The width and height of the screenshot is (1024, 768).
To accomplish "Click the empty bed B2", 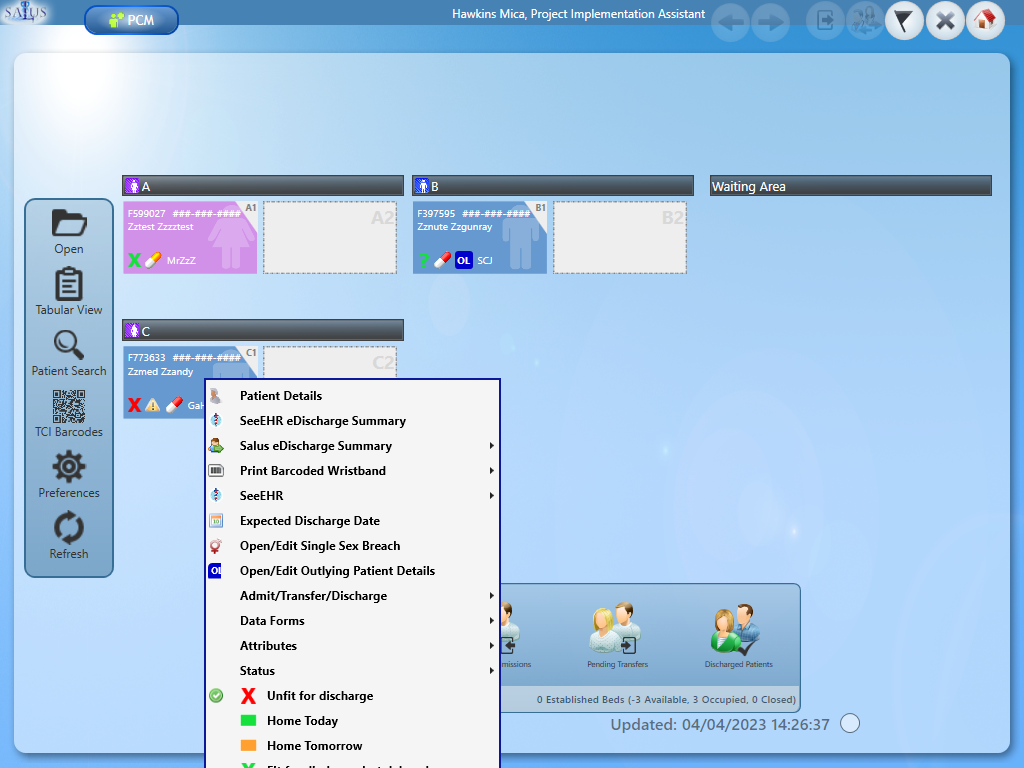I will [620, 237].
